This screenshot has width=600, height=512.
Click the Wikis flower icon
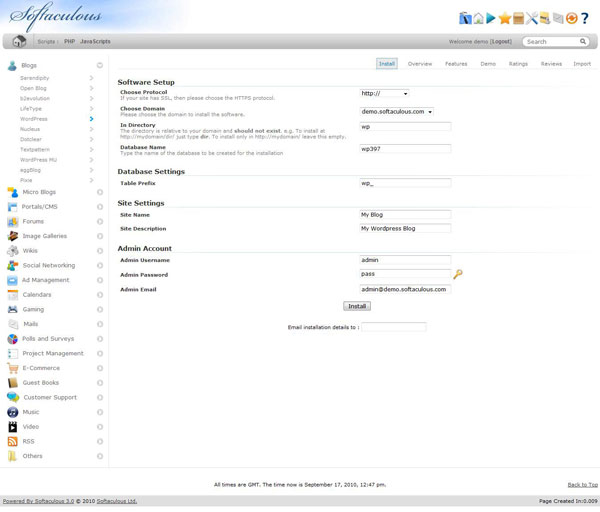pos(12,251)
